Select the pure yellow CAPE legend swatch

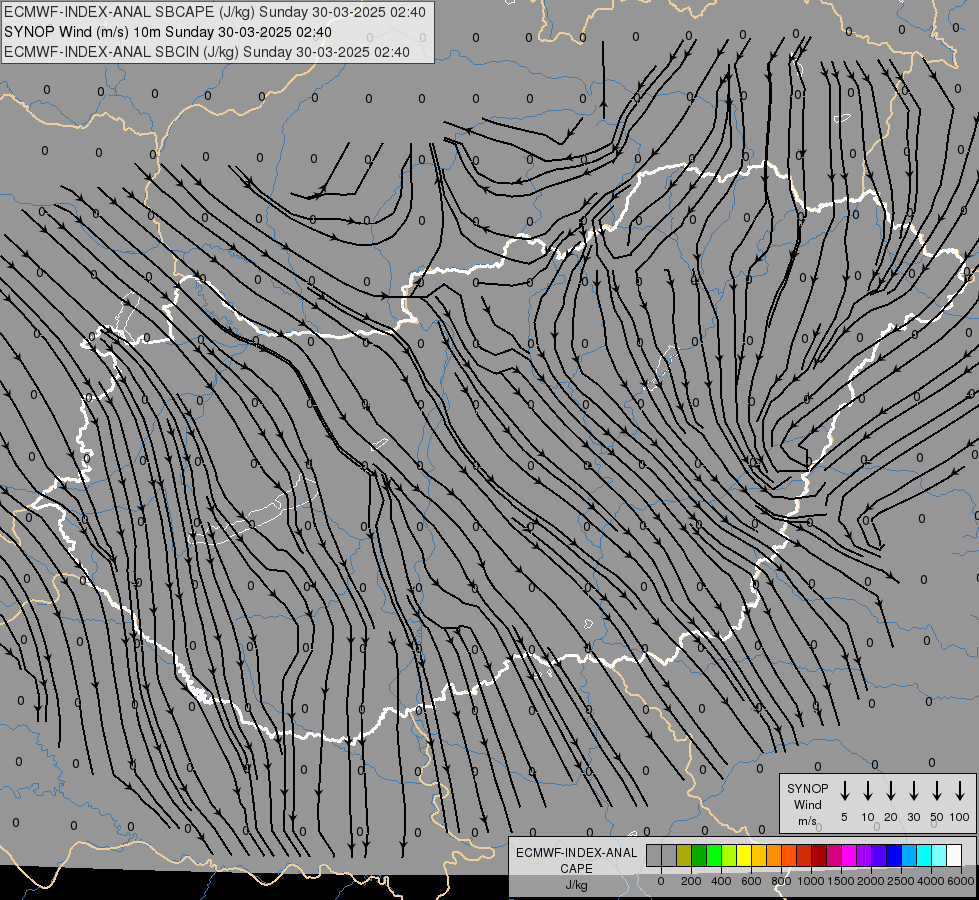click(x=744, y=856)
